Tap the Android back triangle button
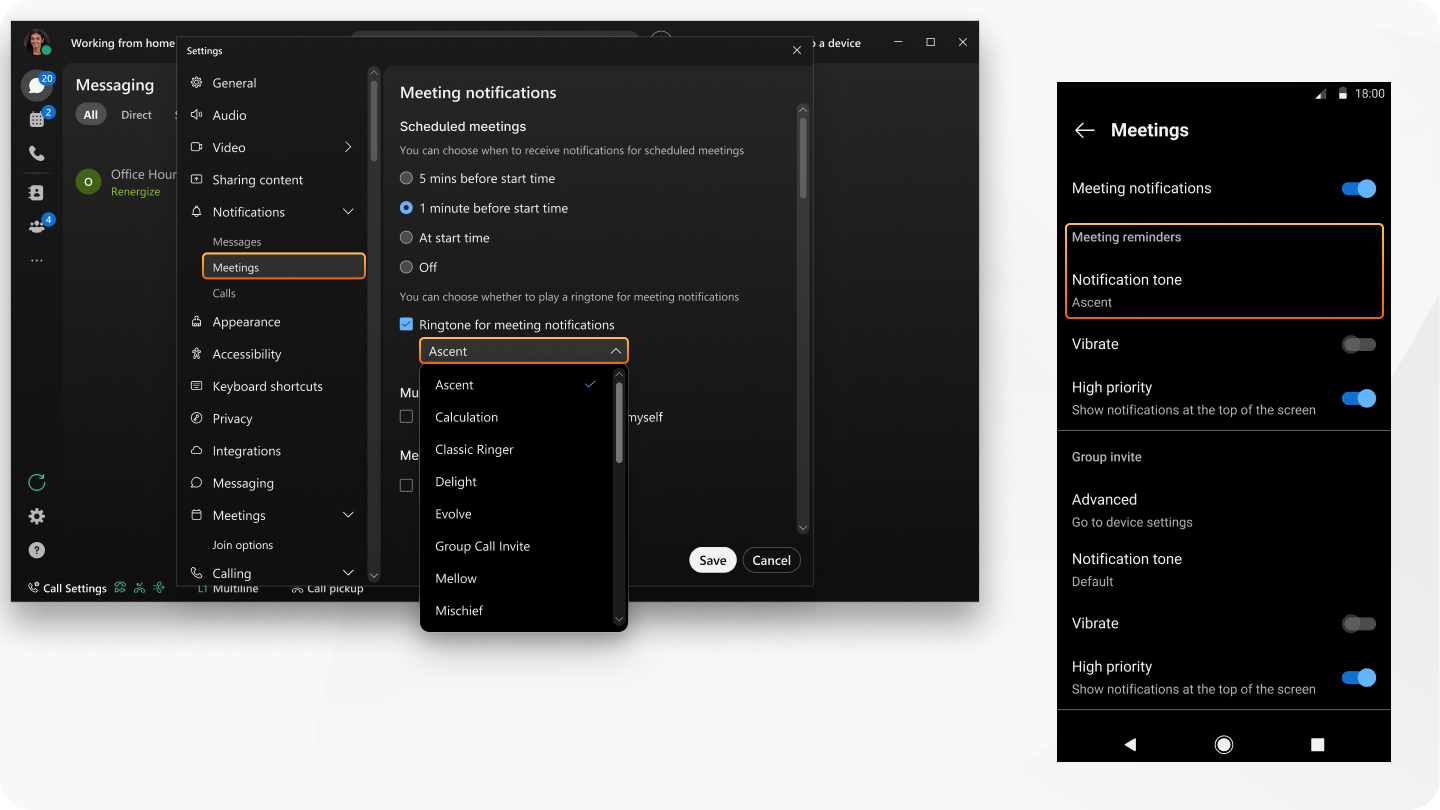This screenshot has width=1440, height=810. 1130,744
